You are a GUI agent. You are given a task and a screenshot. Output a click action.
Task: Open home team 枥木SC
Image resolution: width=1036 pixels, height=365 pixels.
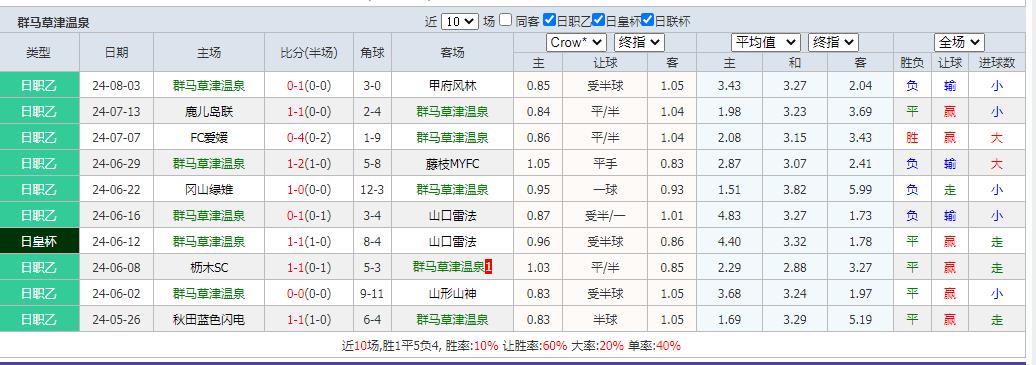tap(209, 268)
